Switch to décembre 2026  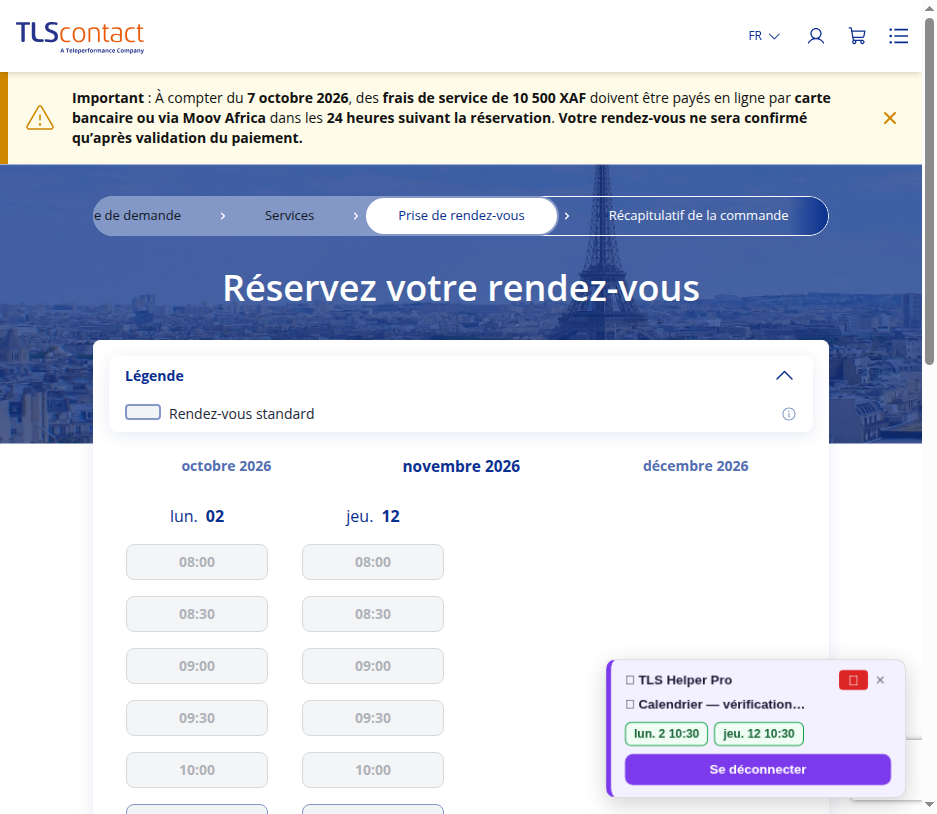click(696, 466)
